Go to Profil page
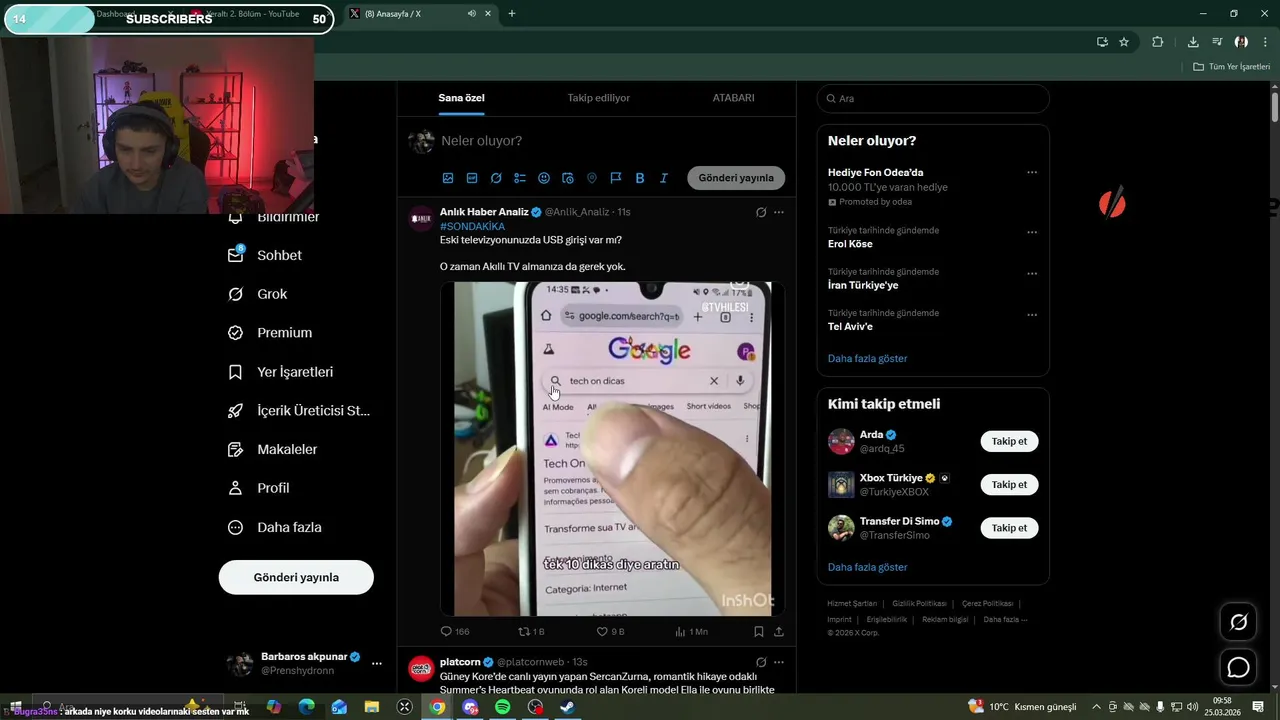Screen dimensions: 1280x720 (259, 488)
